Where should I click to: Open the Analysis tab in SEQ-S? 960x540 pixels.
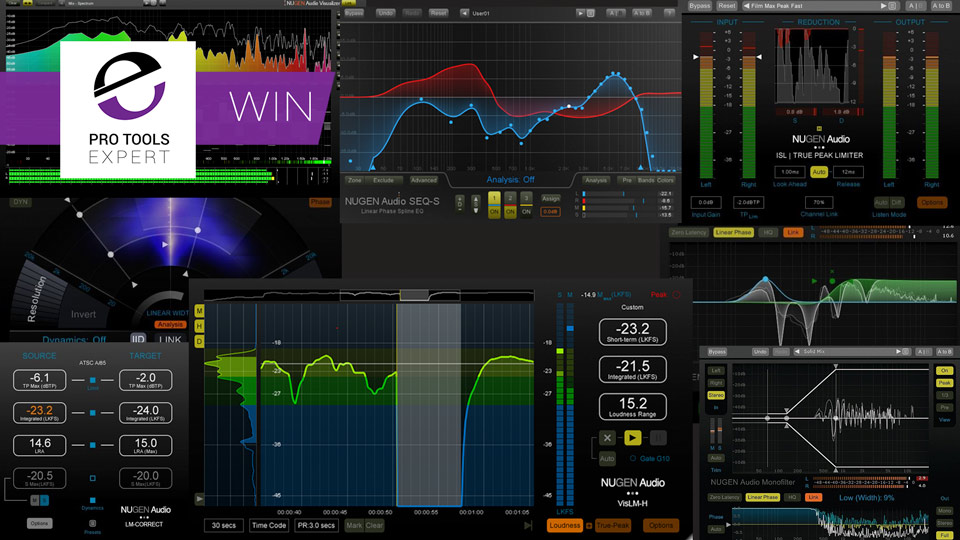click(596, 181)
